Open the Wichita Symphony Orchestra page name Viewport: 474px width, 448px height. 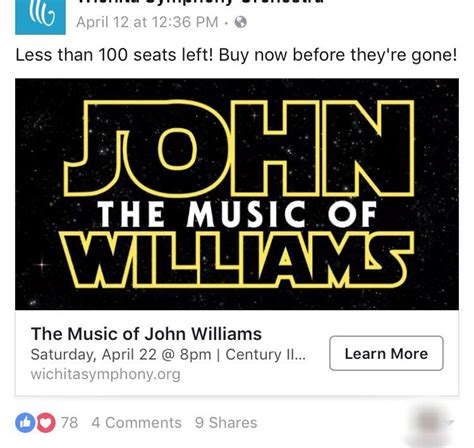pyautogui.click(x=200, y=2)
